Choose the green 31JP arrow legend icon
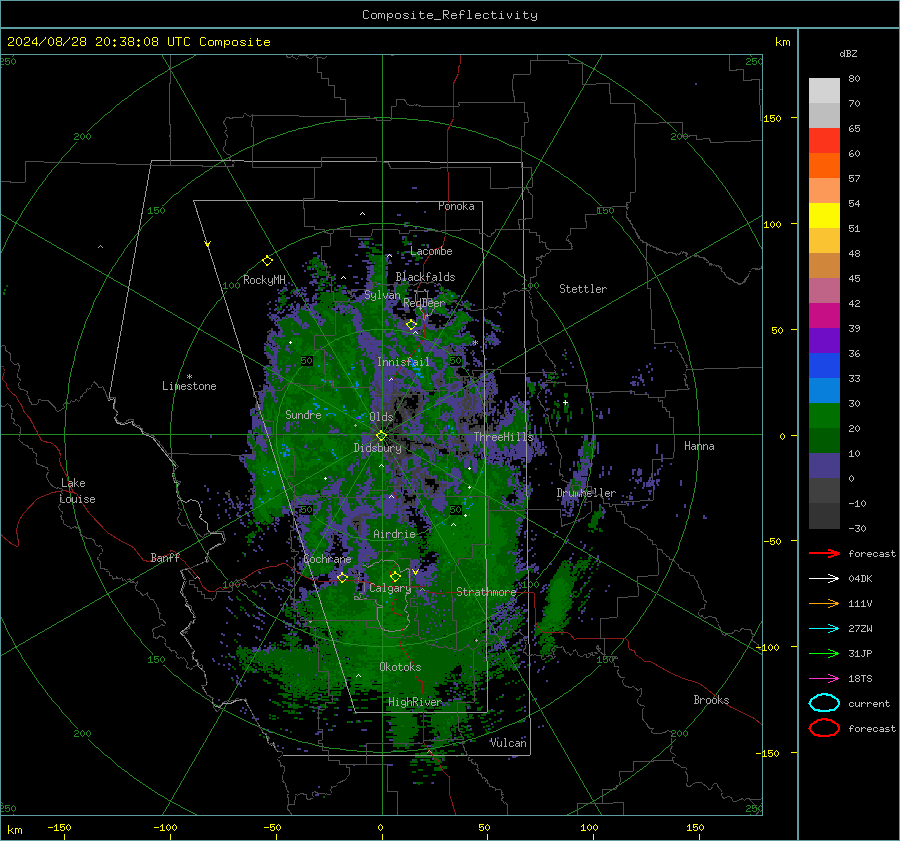 [824, 653]
